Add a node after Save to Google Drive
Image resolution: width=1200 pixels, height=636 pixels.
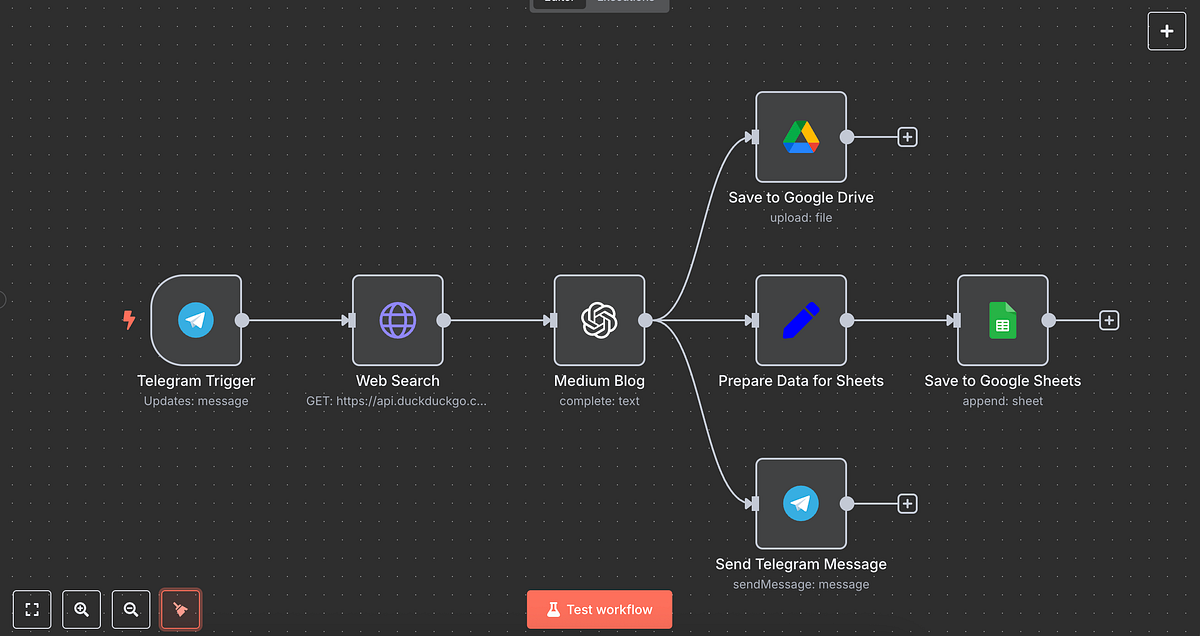point(907,136)
